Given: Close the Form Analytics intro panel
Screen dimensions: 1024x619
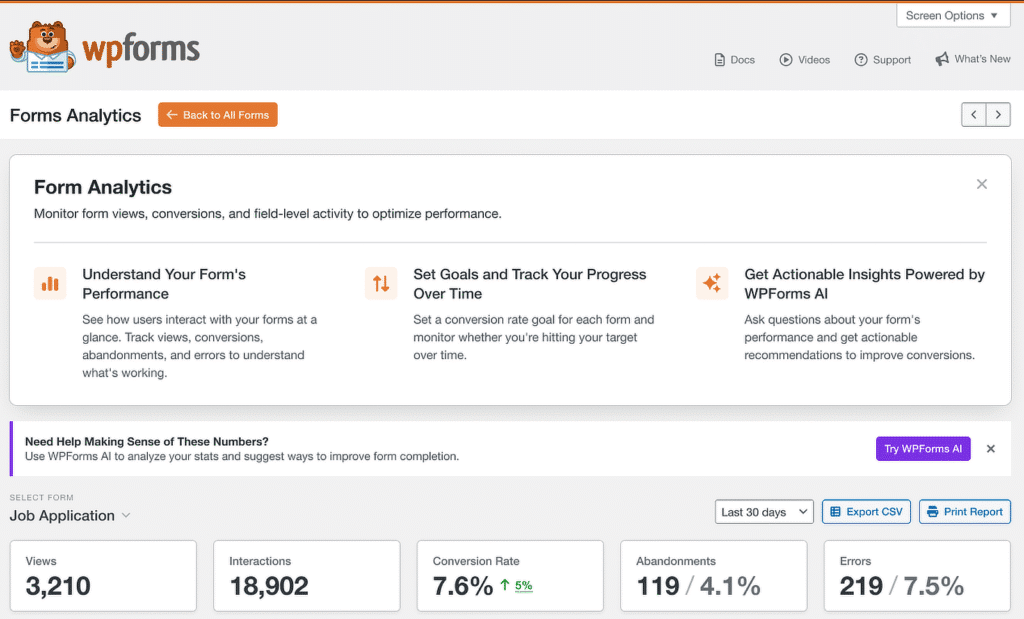Looking at the screenshot, I should coord(982,184).
